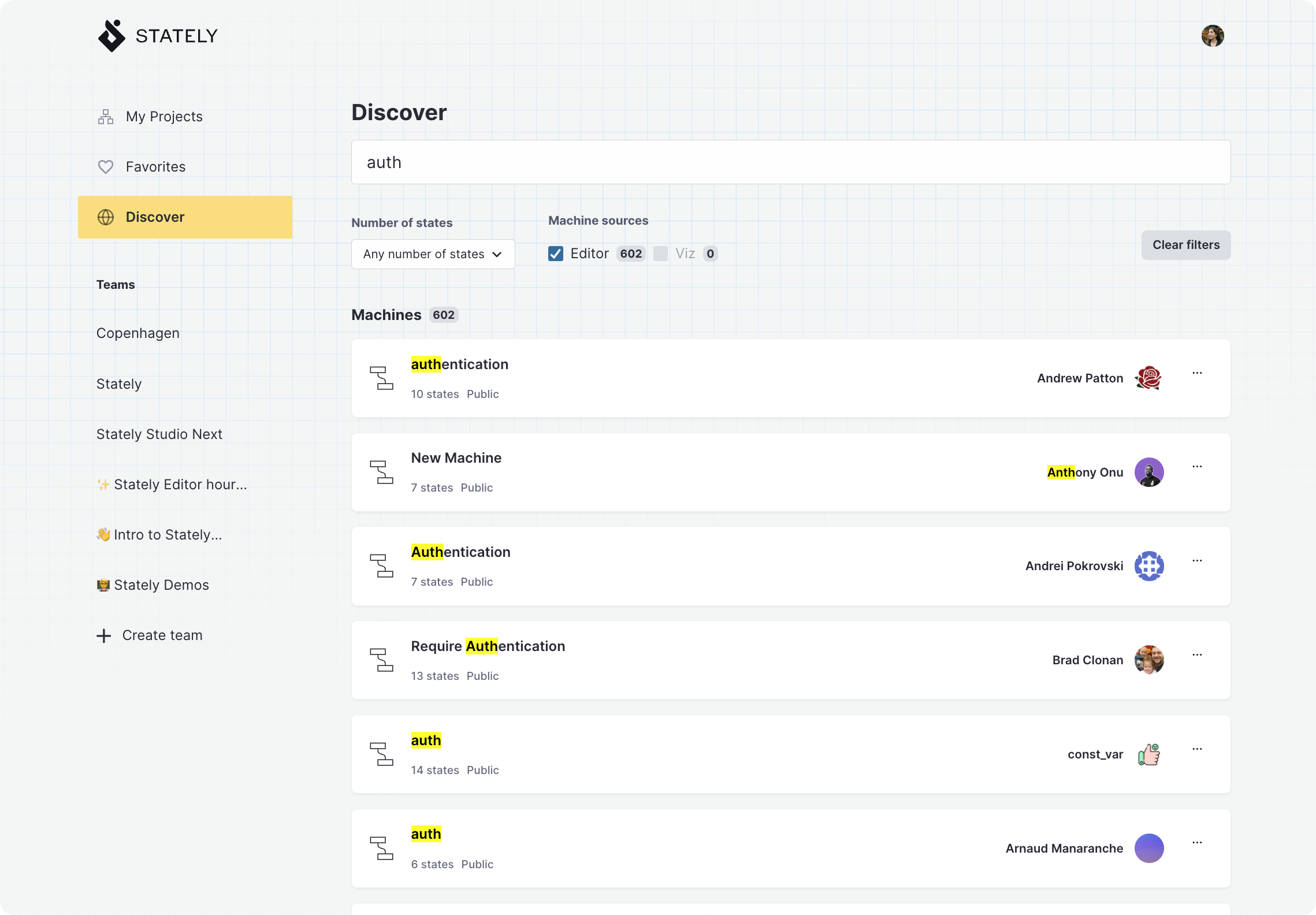Select the Discover globe icon

(x=105, y=217)
